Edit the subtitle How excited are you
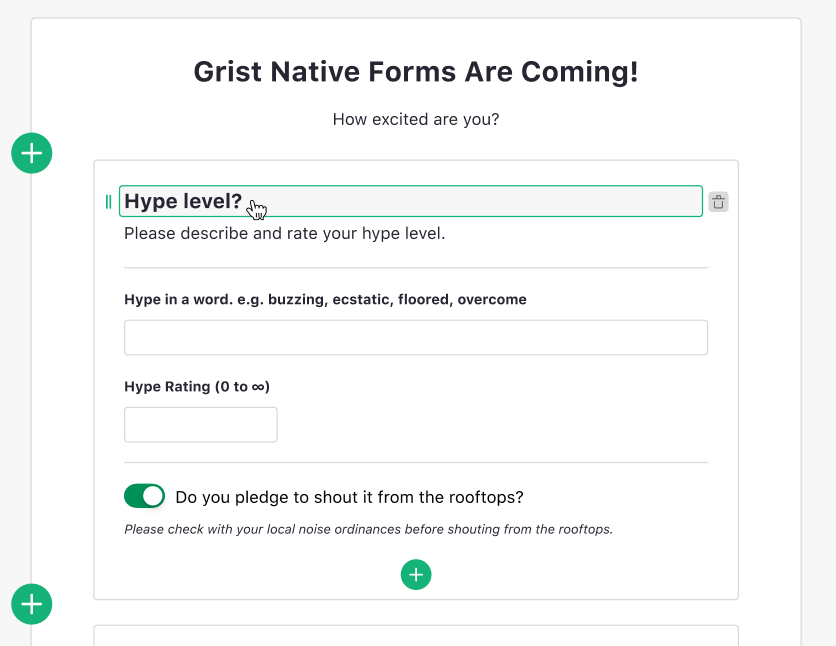Image resolution: width=836 pixels, height=646 pixels. tap(416, 119)
